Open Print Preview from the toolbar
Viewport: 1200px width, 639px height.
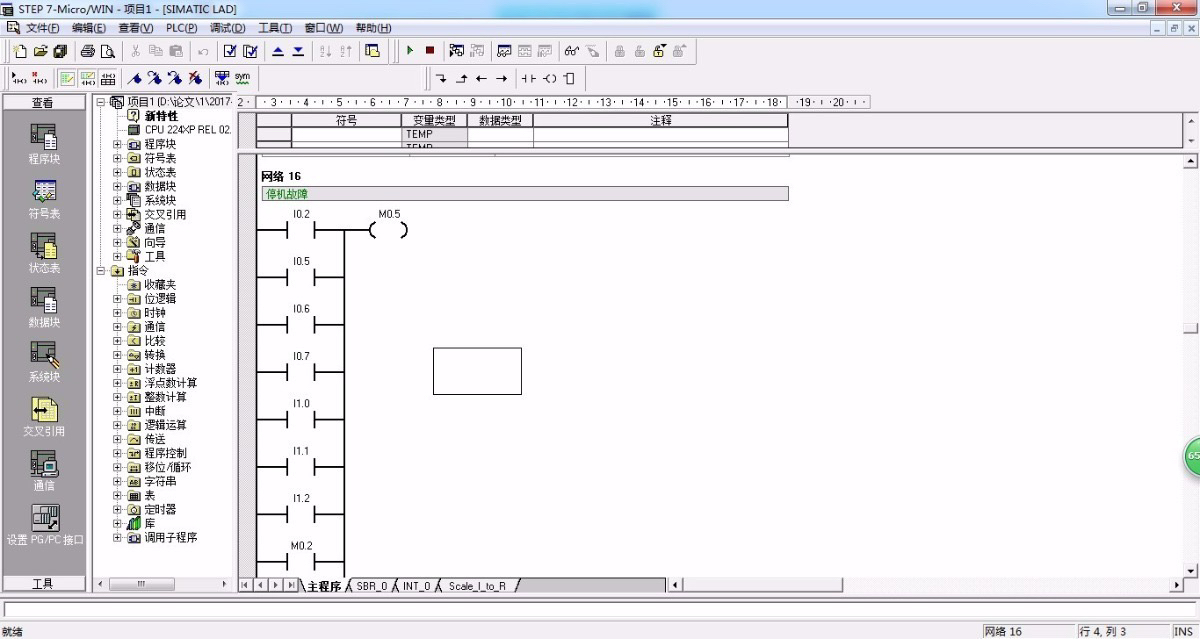pos(108,51)
